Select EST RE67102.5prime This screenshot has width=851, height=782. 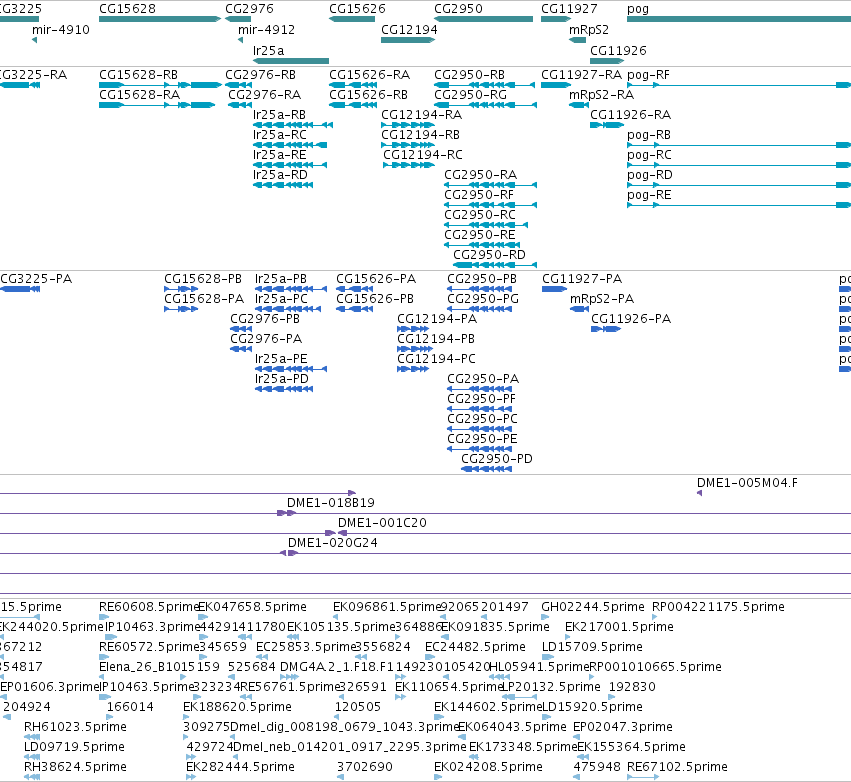click(677, 767)
